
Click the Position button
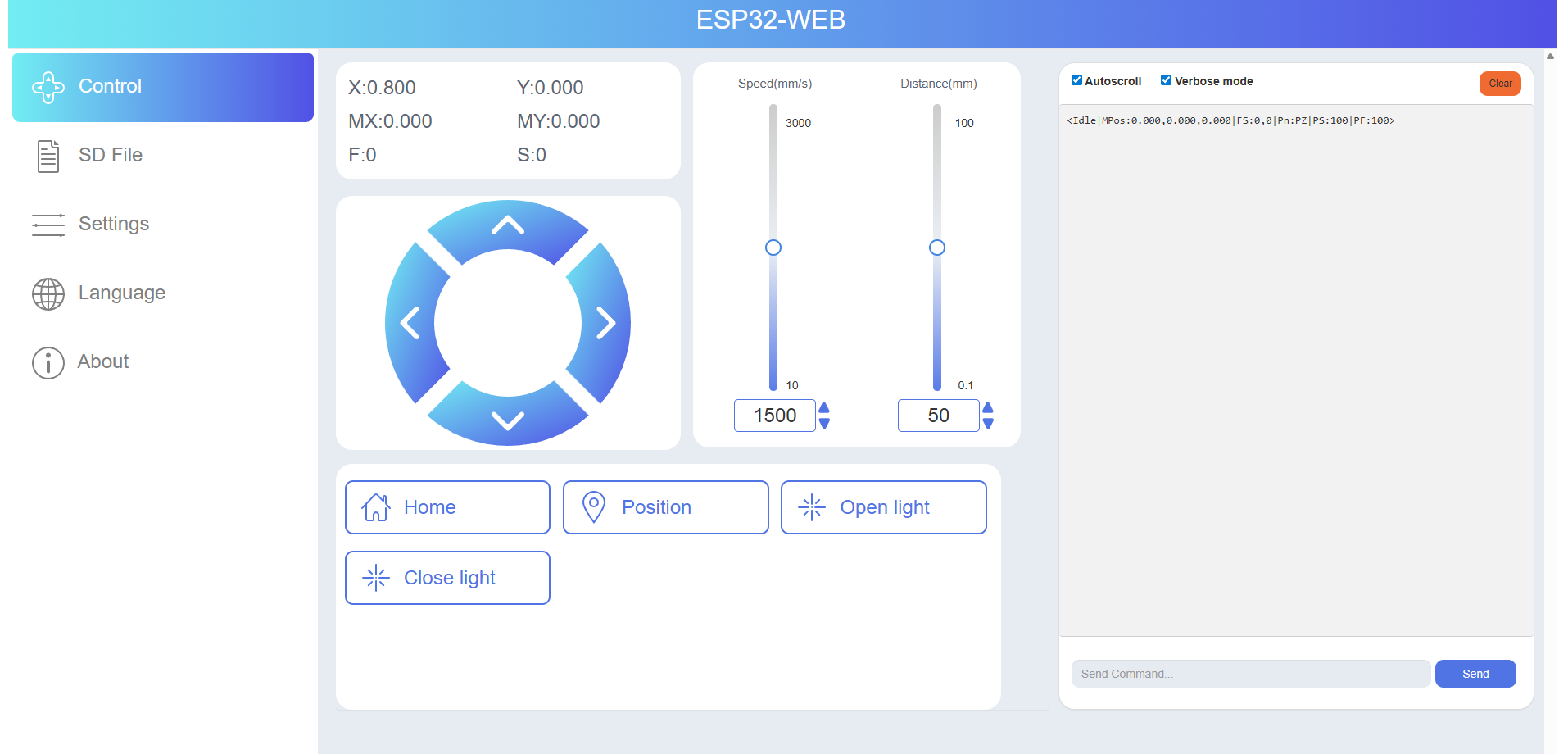pyautogui.click(x=666, y=507)
